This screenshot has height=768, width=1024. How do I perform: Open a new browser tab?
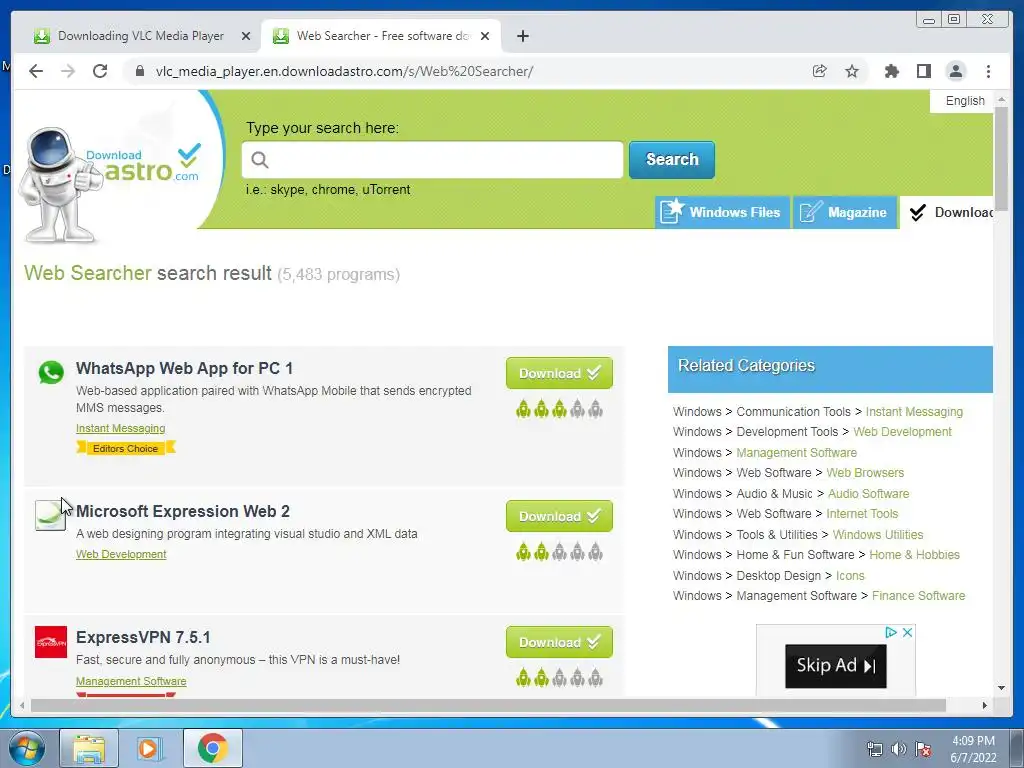click(522, 36)
